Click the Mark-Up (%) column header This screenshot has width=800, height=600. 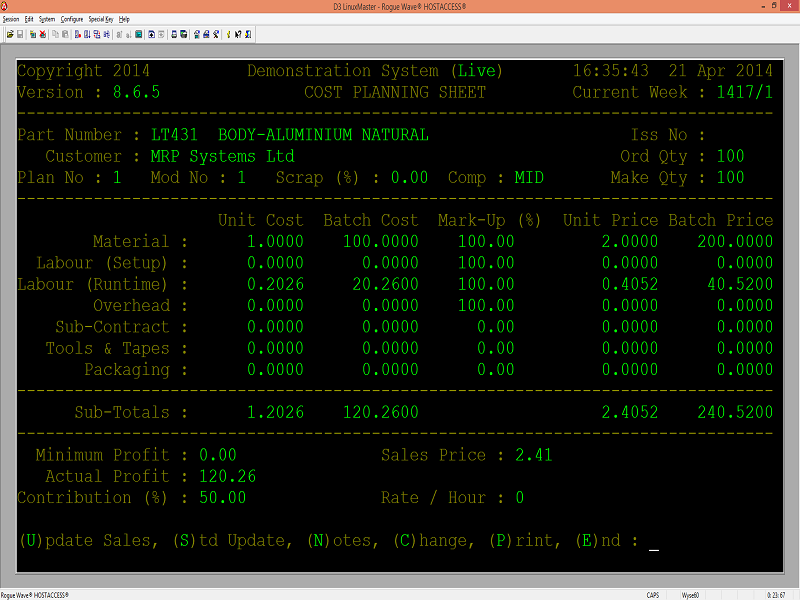click(489, 220)
